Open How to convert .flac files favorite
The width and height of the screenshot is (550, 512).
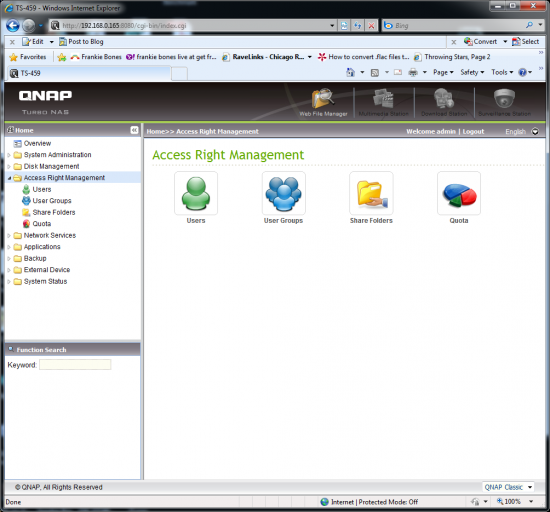tap(363, 57)
